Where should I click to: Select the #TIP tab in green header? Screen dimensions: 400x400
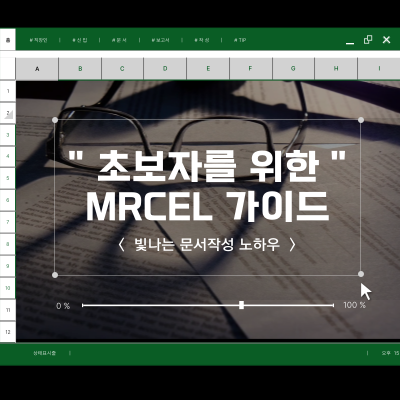[240, 40]
